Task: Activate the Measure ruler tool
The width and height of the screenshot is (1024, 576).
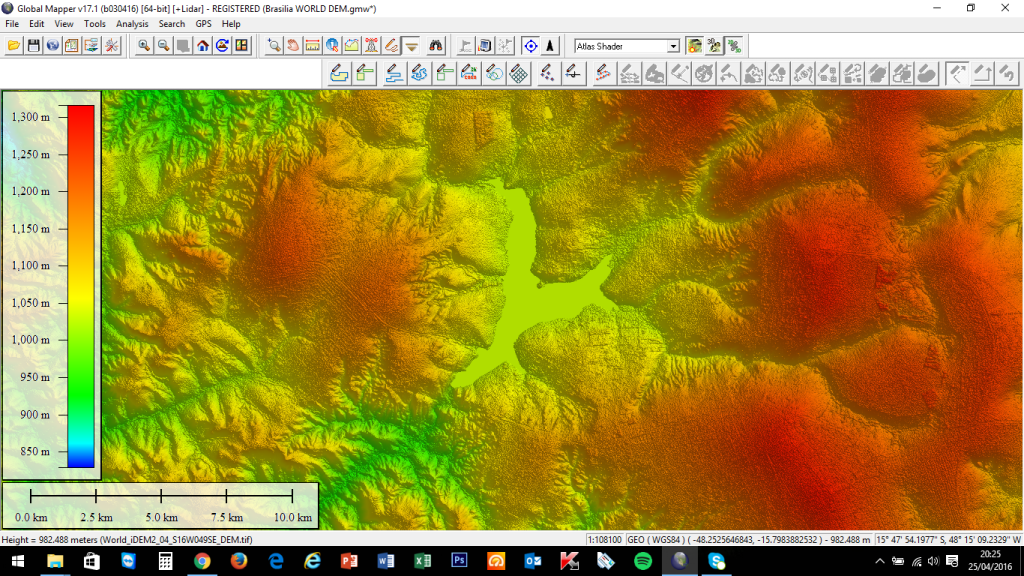Action: (x=313, y=46)
